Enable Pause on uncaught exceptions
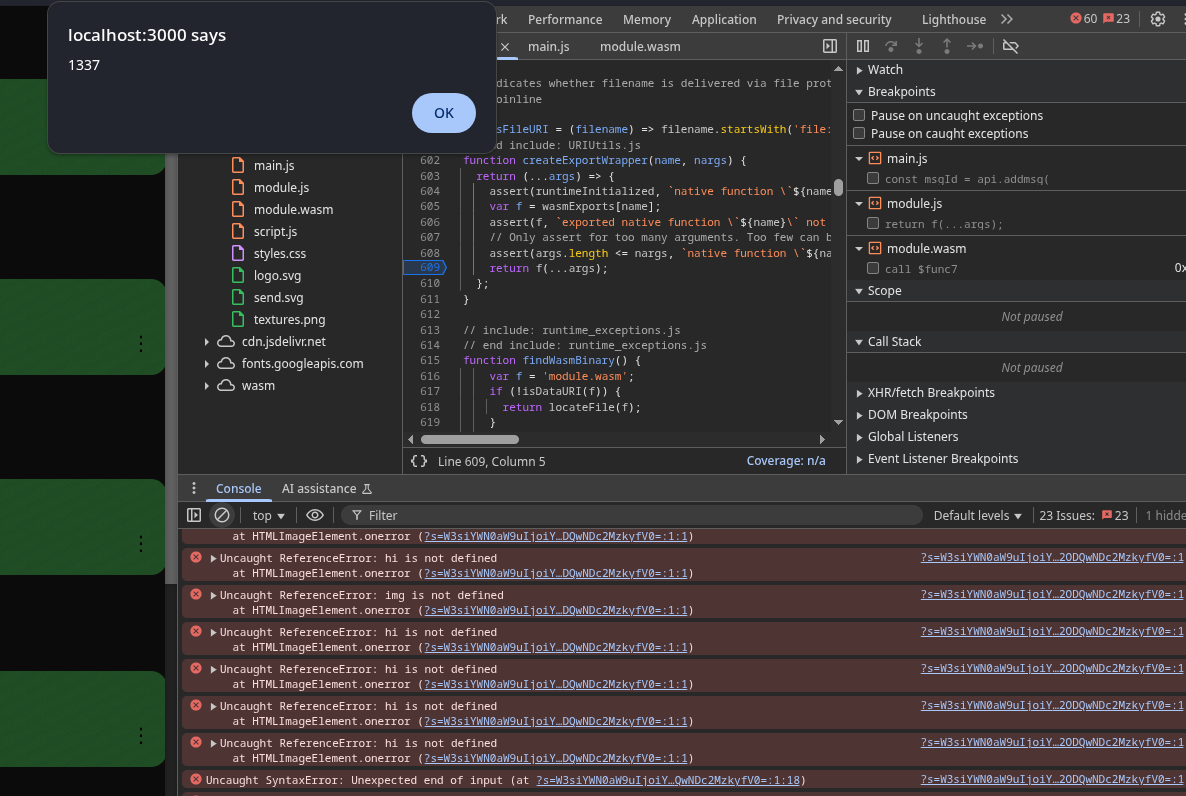Image resolution: width=1186 pixels, height=796 pixels. [859, 115]
